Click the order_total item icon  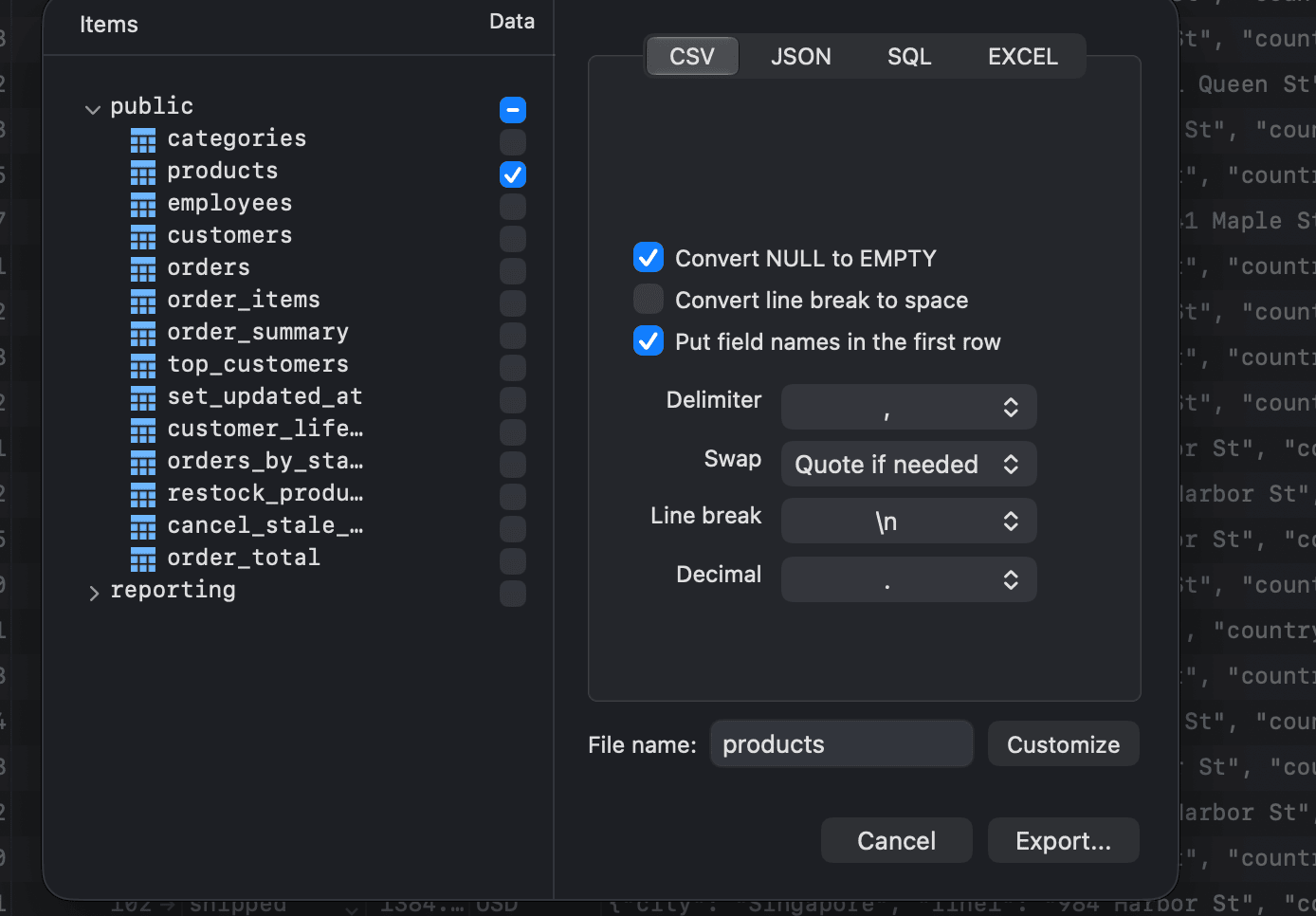[143, 559]
